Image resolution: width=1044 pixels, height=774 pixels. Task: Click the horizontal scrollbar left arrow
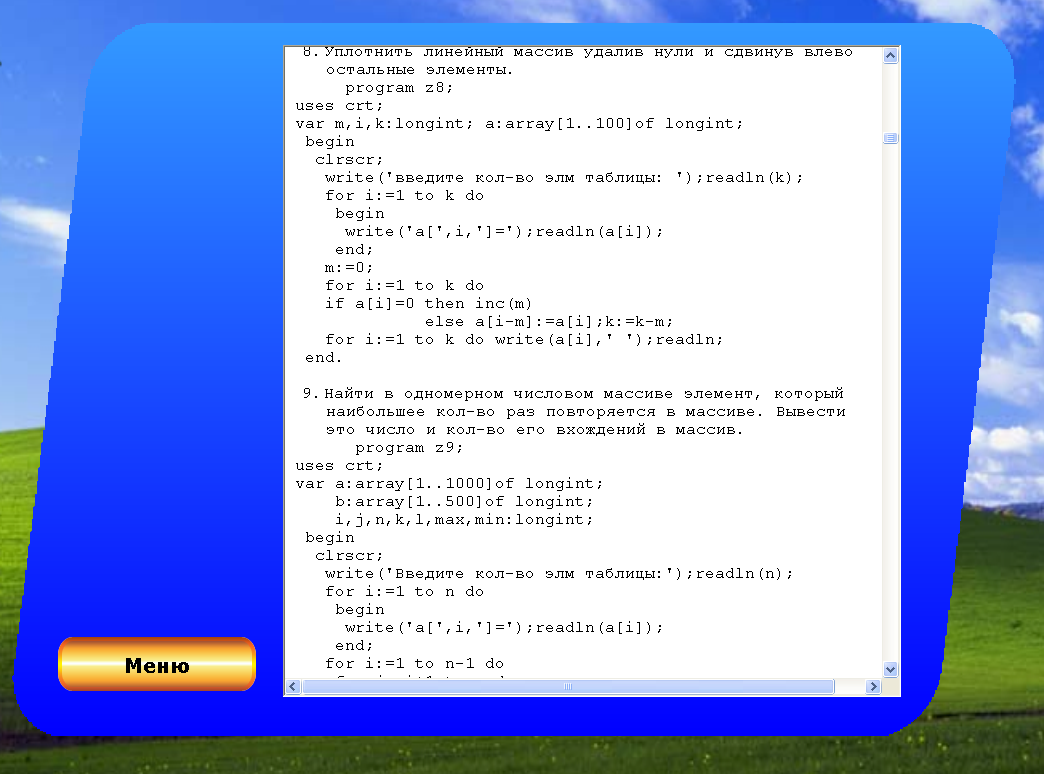coord(294,687)
